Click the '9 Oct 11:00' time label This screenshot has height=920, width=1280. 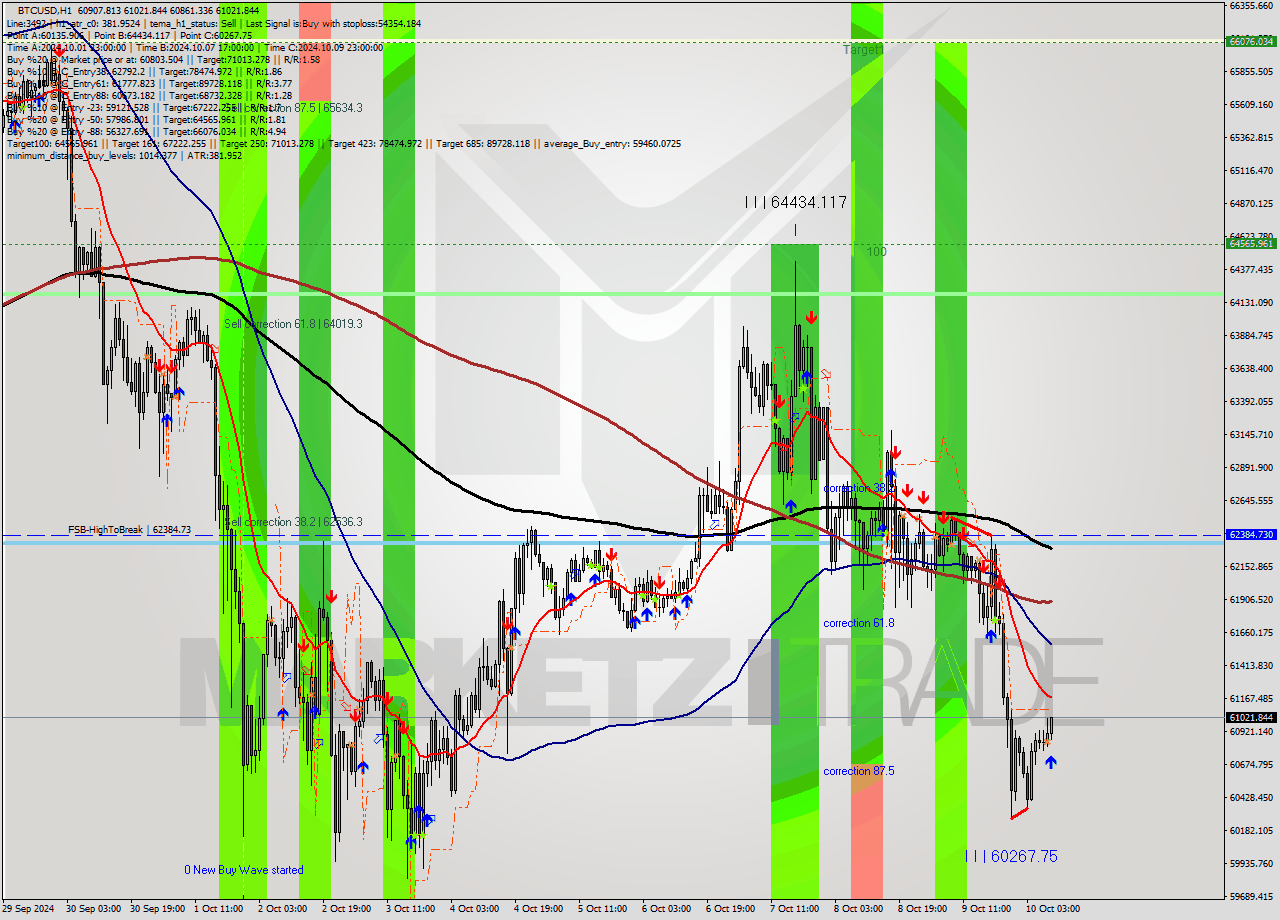click(986, 909)
